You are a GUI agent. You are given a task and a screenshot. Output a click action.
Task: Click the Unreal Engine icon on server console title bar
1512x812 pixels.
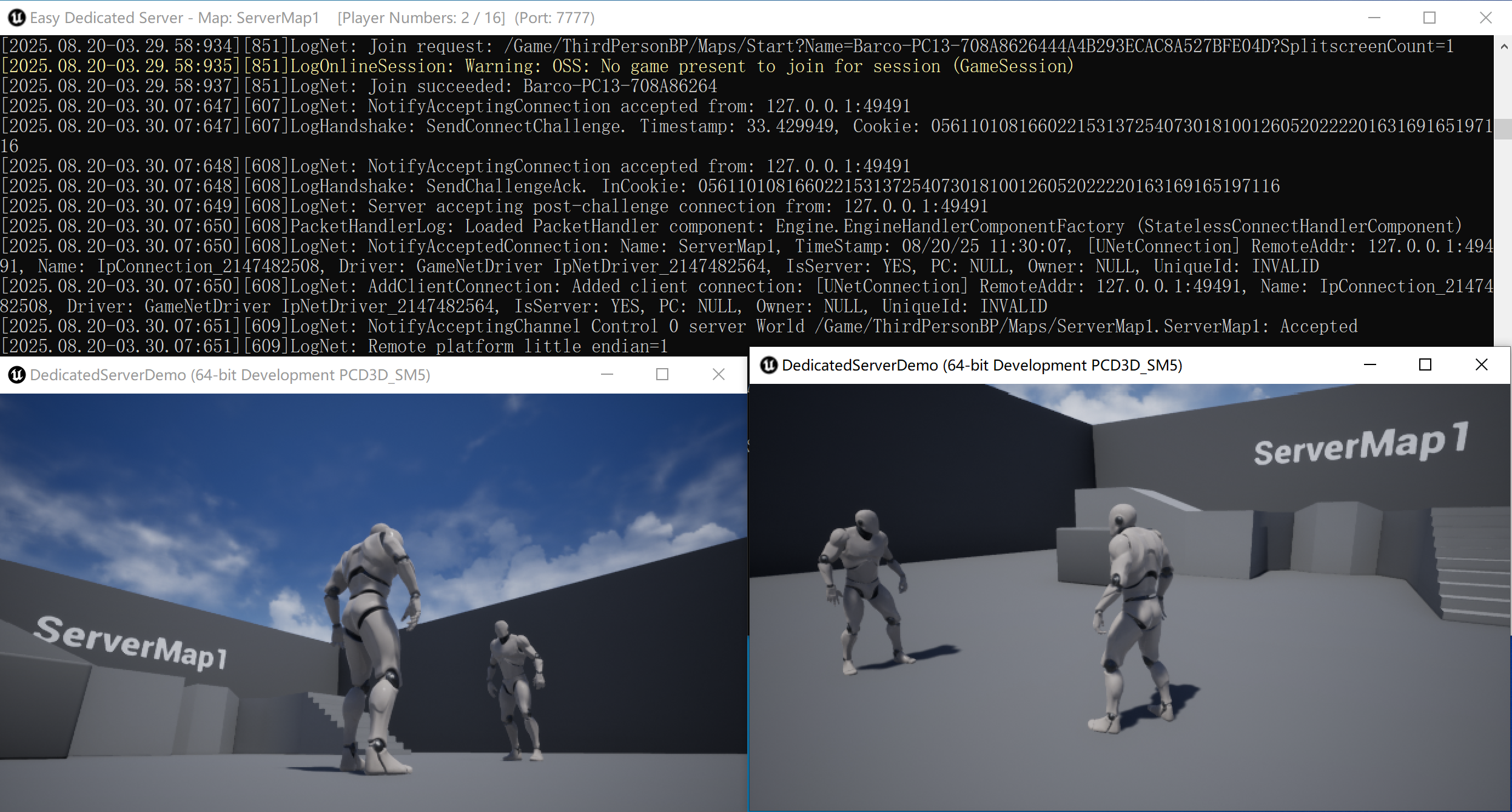[x=16, y=18]
